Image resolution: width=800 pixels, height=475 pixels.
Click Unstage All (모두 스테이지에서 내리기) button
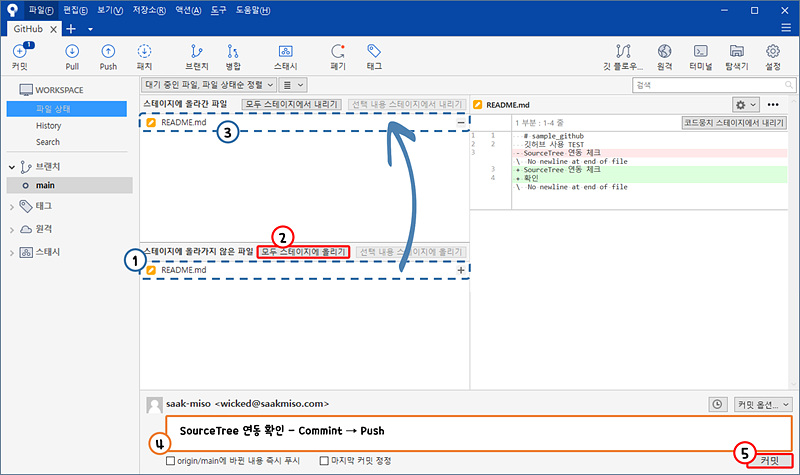[x=291, y=104]
